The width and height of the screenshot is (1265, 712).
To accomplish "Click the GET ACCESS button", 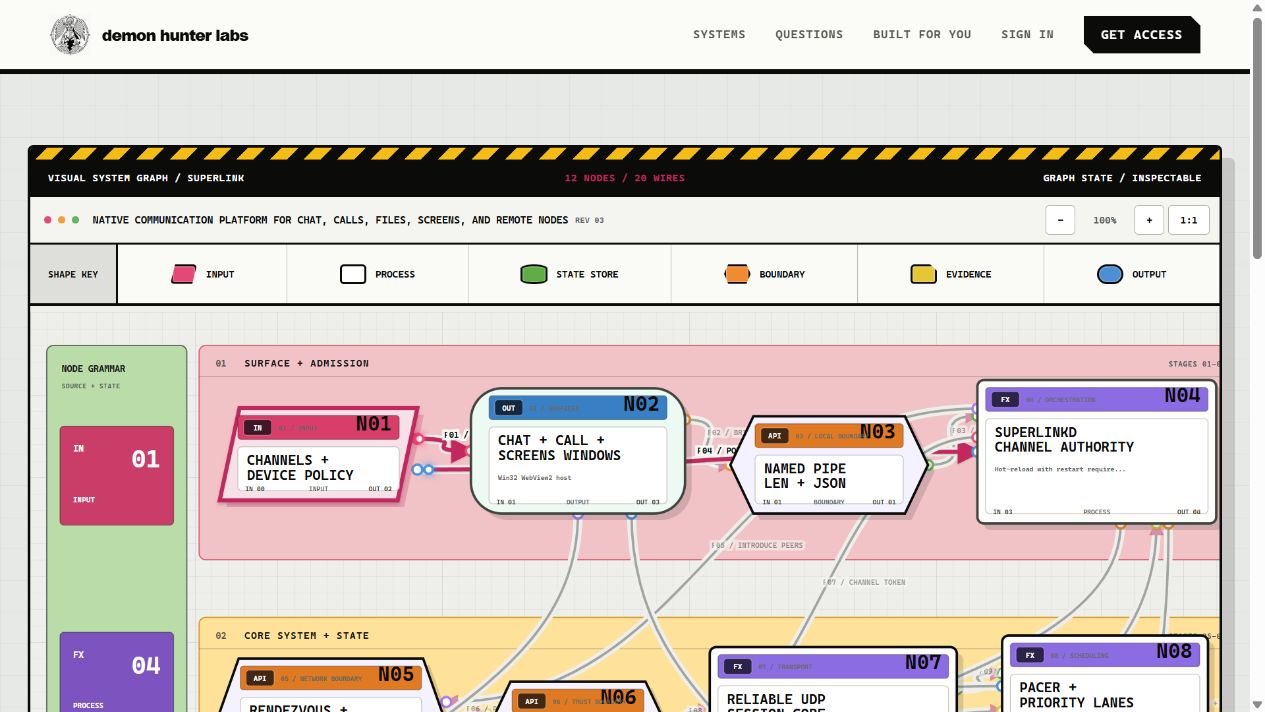I will pyautogui.click(x=1142, y=35).
